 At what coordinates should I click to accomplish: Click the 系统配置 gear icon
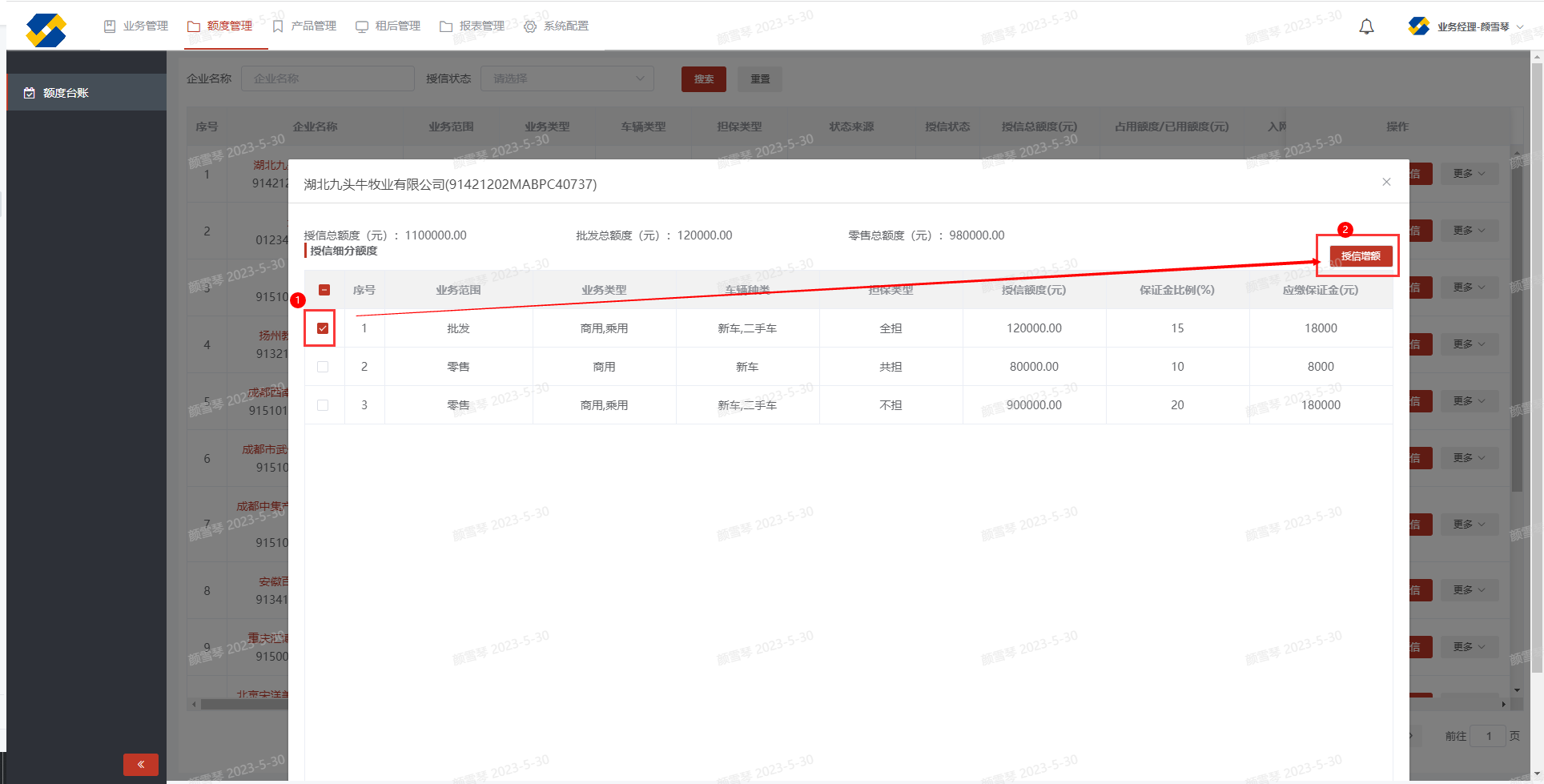pyautogui.click(x=530, y=26)
